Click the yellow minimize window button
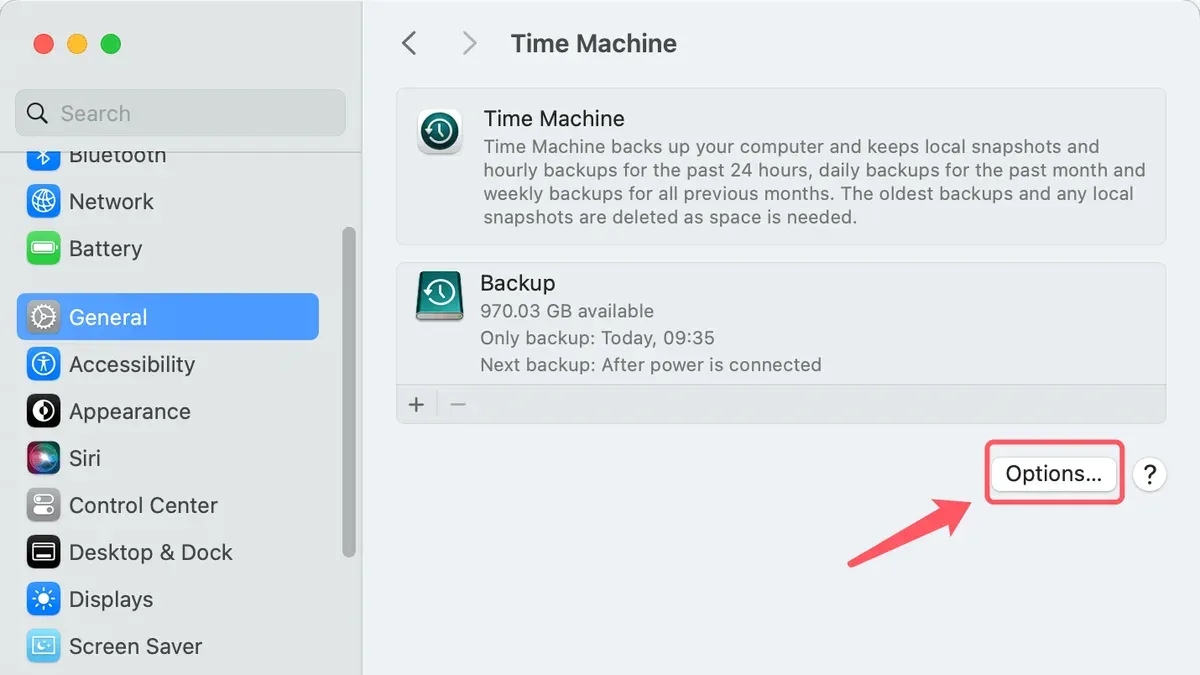 pyautogui.click(x=77, y=44)
